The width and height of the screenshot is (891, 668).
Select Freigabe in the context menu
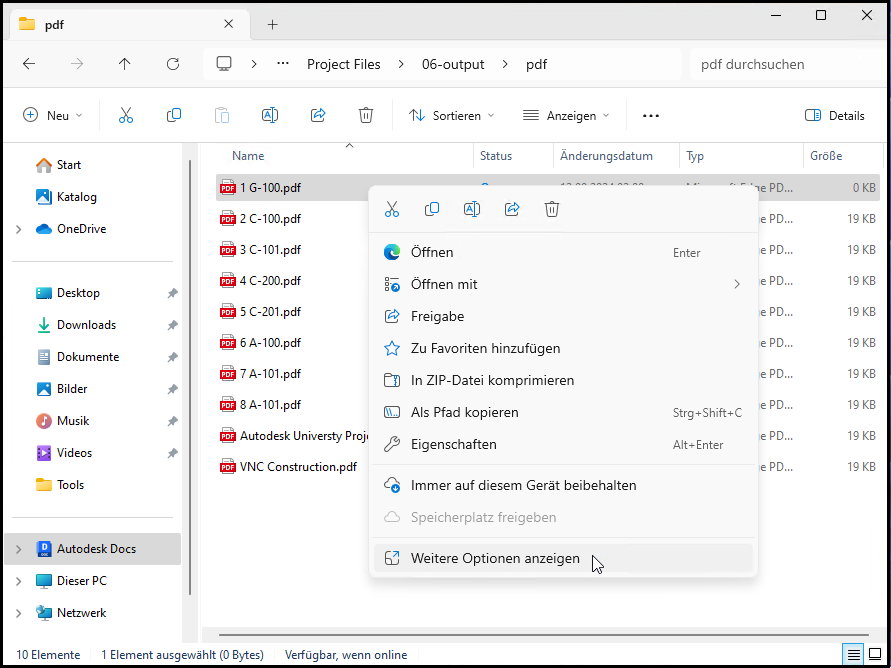(563, 316)
